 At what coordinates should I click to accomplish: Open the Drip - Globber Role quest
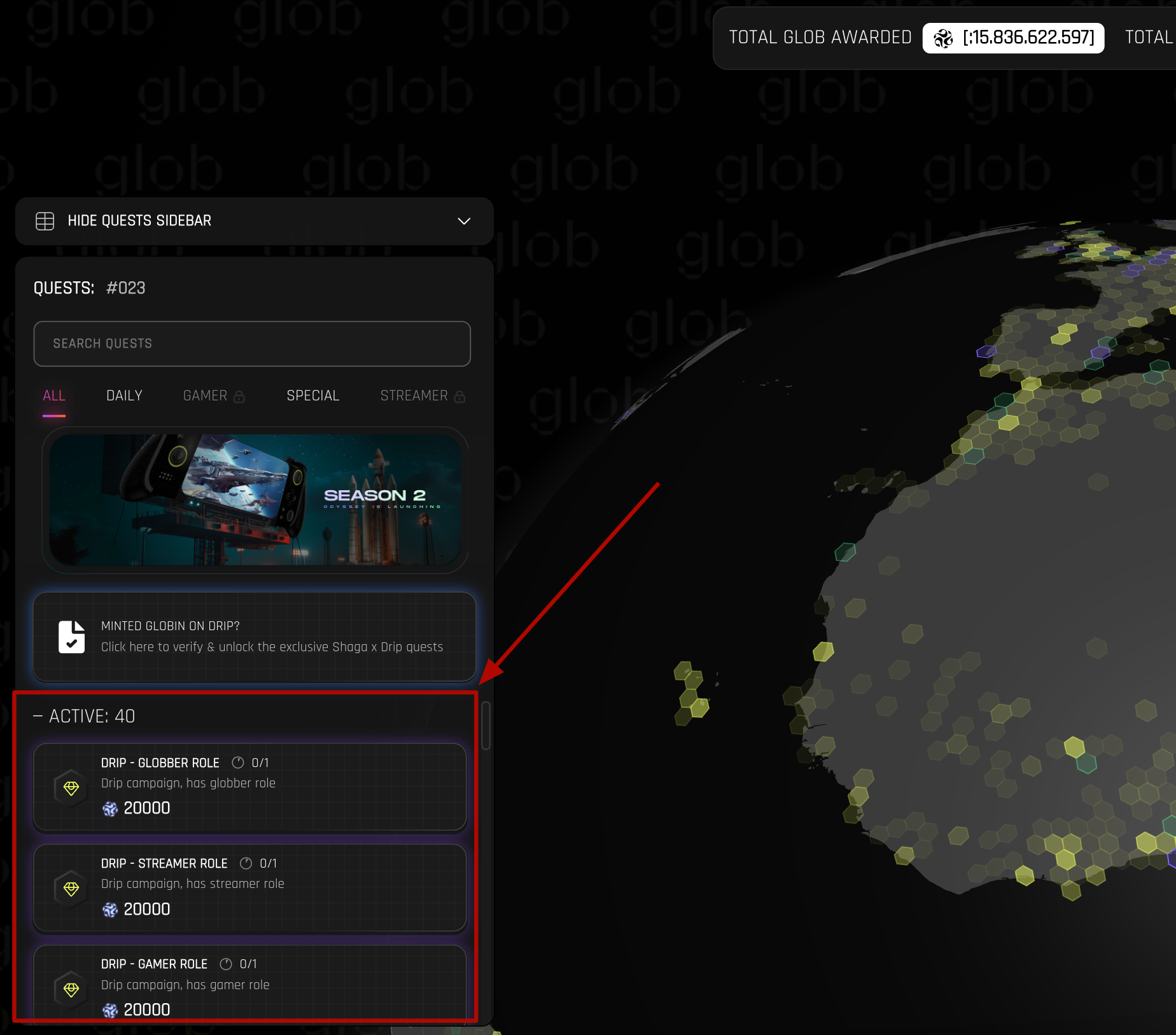point(250,787)
